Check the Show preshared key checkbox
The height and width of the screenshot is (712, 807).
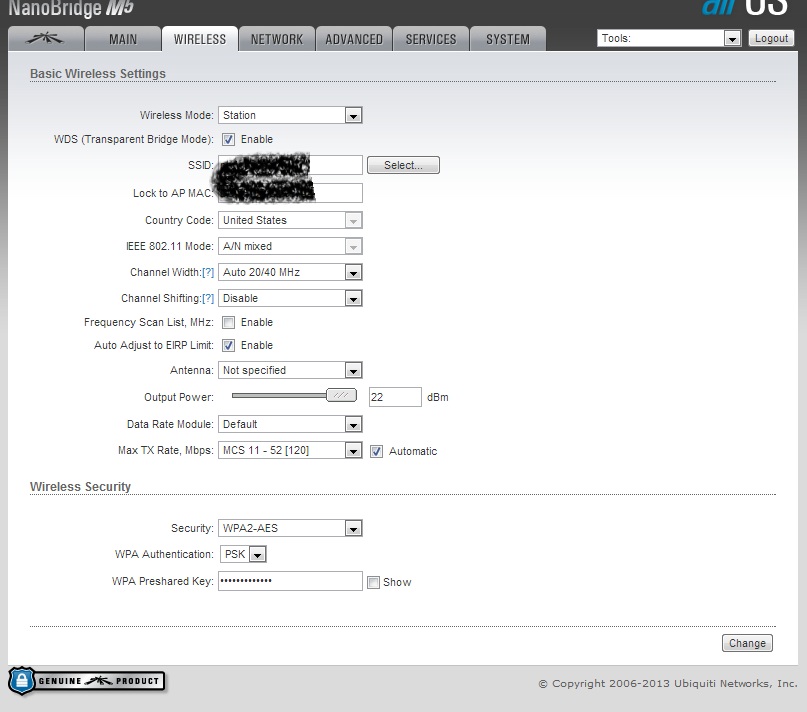(374, 582)
